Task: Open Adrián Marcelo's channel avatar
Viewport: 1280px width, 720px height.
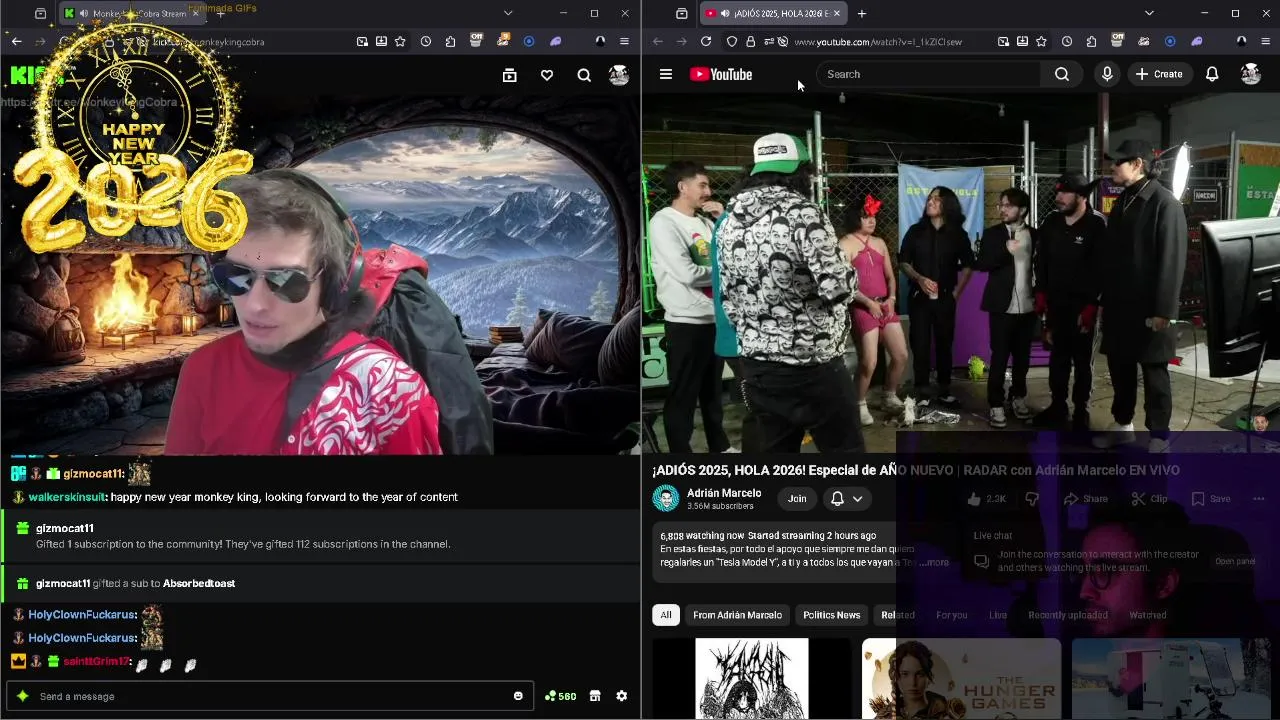Action: pos(666,498)
